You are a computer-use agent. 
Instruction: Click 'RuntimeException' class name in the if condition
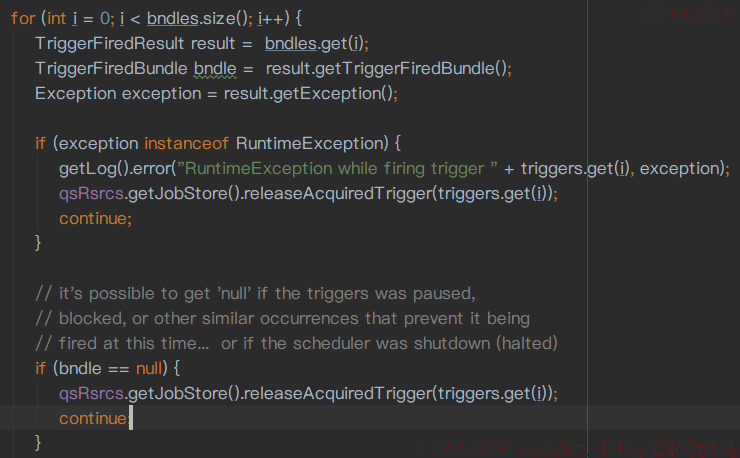(x=310, y=143)
